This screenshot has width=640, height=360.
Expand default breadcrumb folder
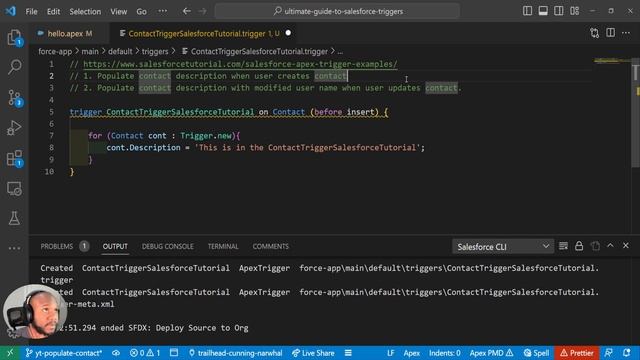(x=120, y=51)
